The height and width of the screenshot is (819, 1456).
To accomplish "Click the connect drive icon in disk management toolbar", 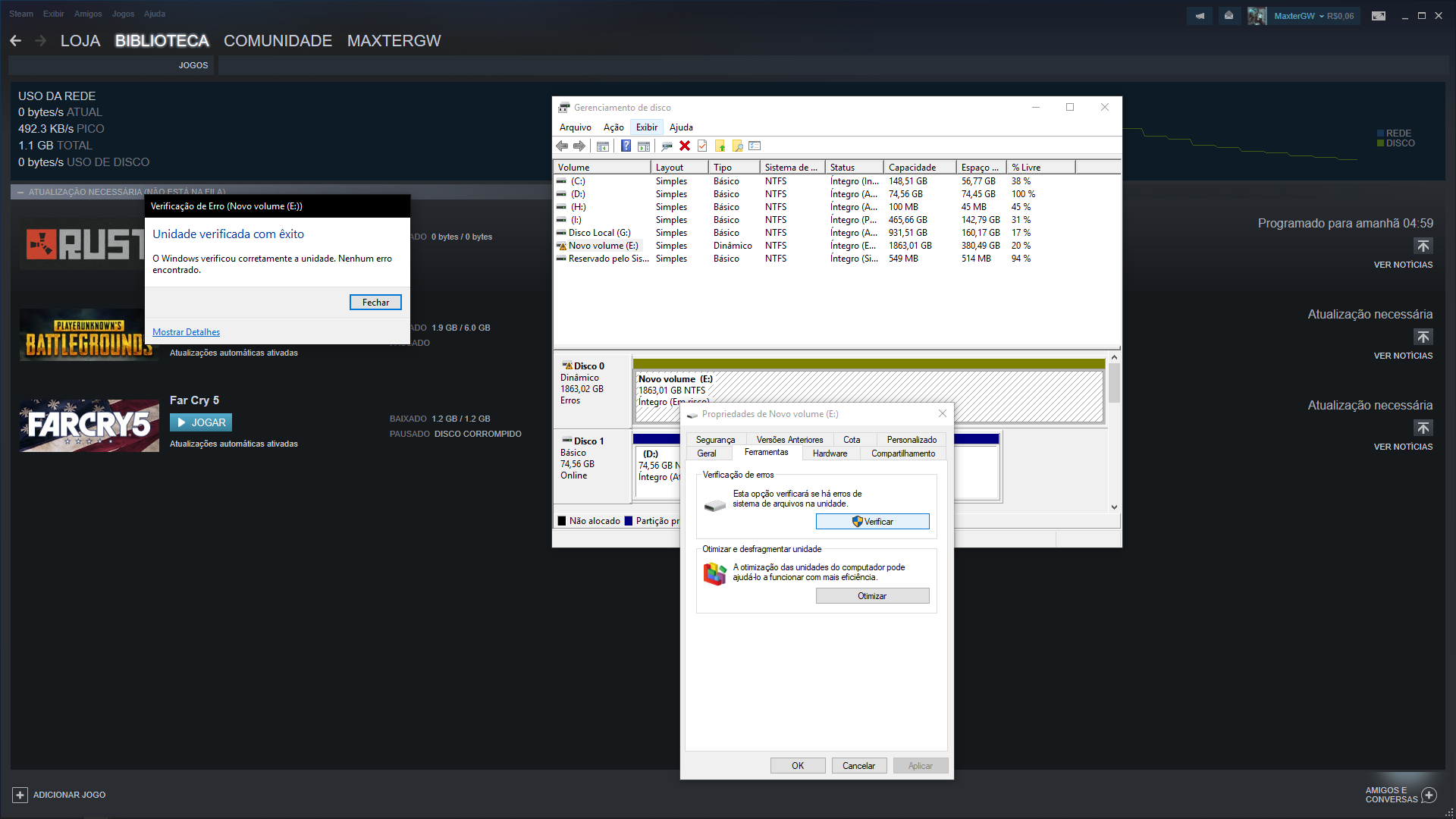I will 667,146.
